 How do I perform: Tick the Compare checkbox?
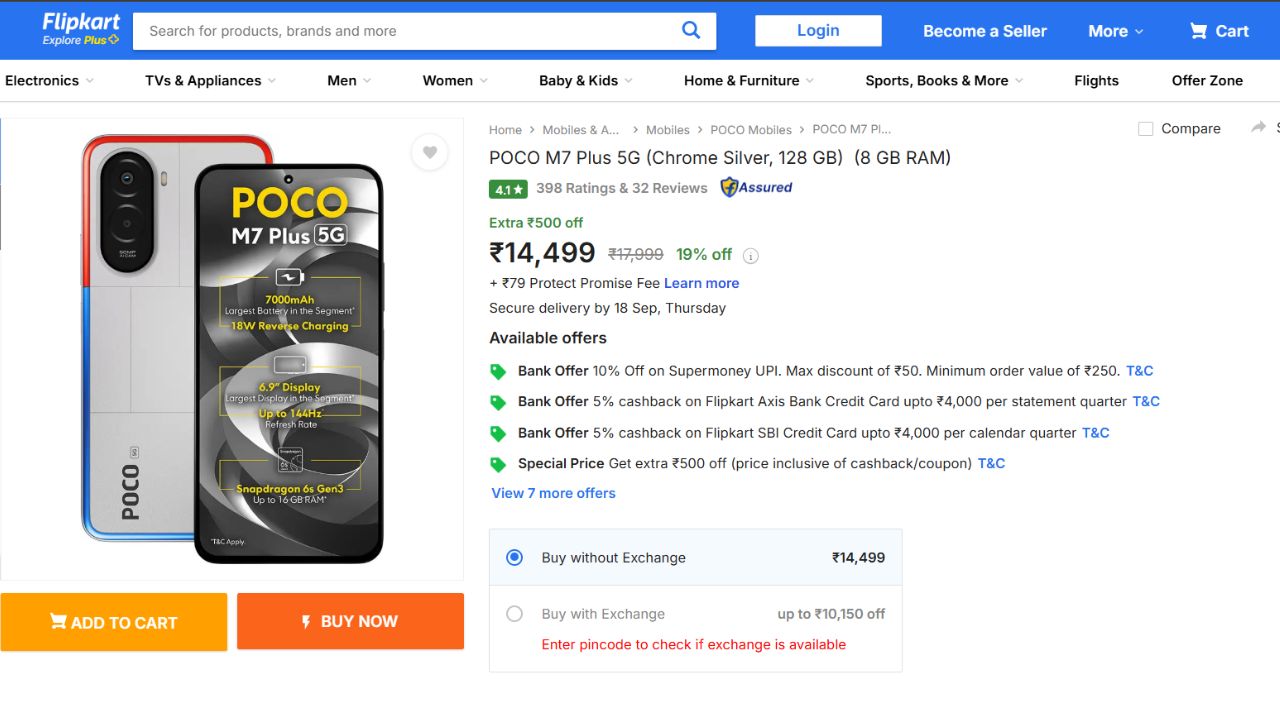[x=1146, y=129]
